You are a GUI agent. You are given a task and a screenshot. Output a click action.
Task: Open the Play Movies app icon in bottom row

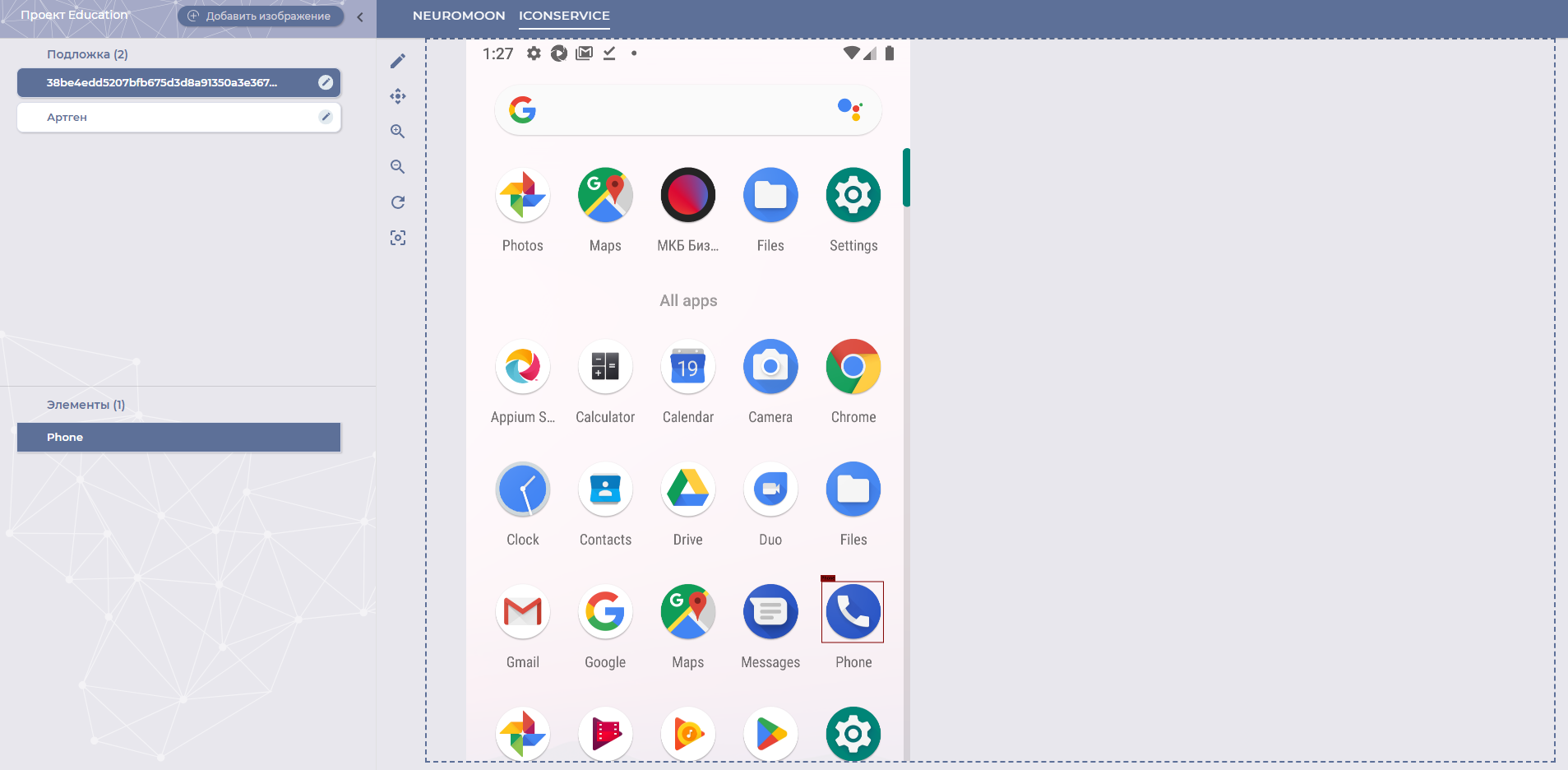605,733
